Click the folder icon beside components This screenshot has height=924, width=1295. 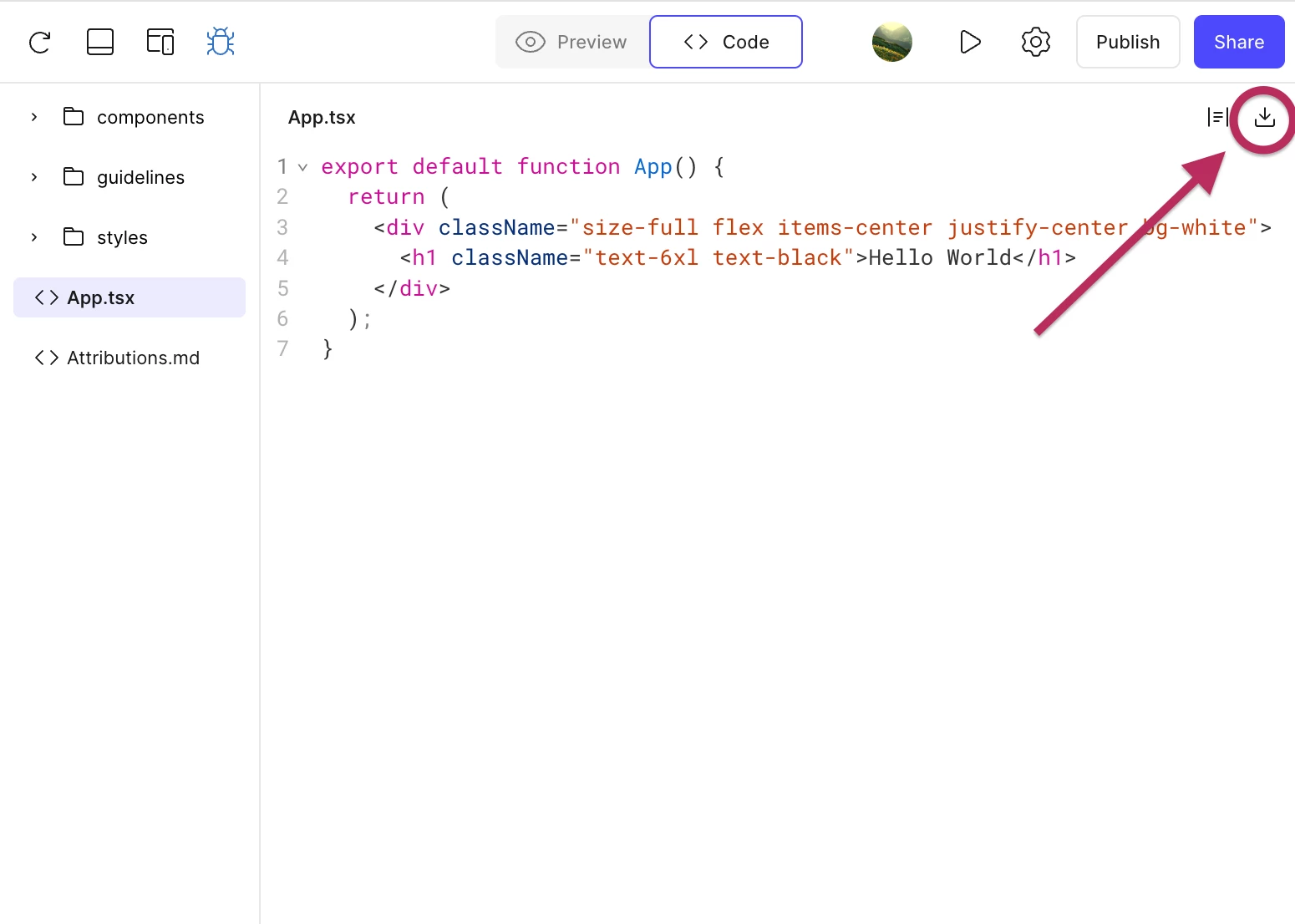point(74,116)
